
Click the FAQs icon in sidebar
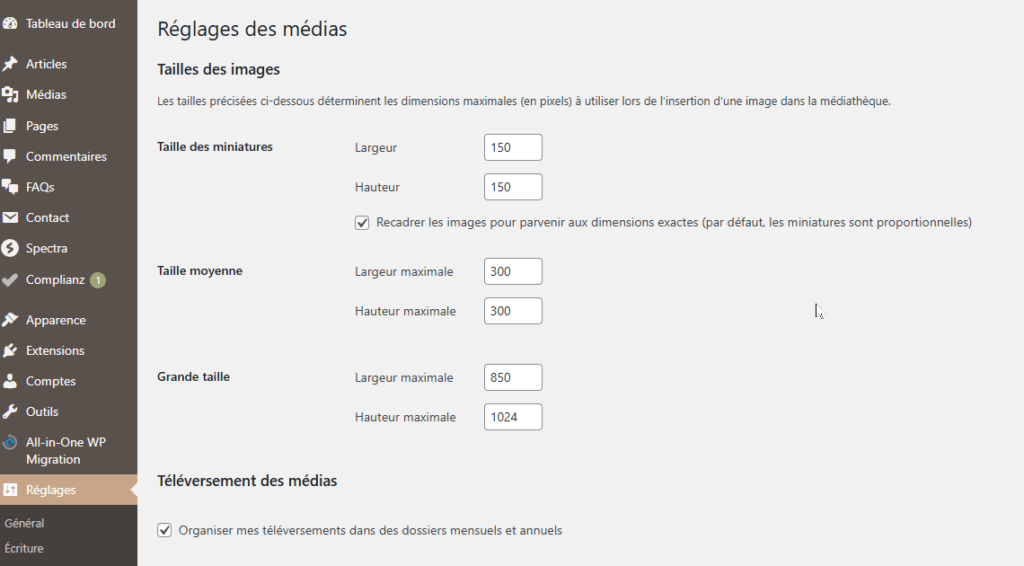tap(10, 187)
